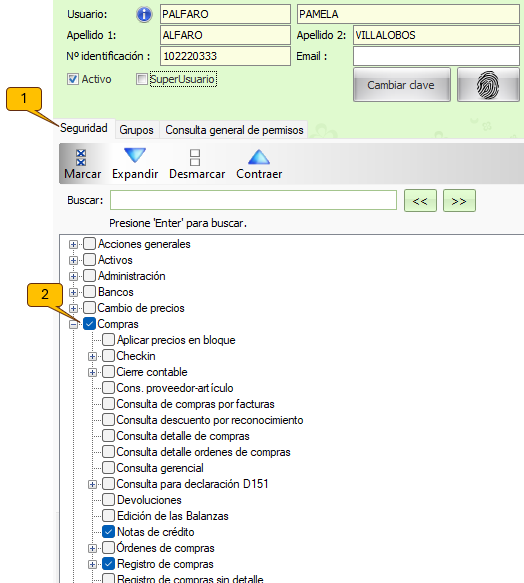This screenshot has width=524, height=583.
Task: Click the Cambiar clave button
Action: 402,85
